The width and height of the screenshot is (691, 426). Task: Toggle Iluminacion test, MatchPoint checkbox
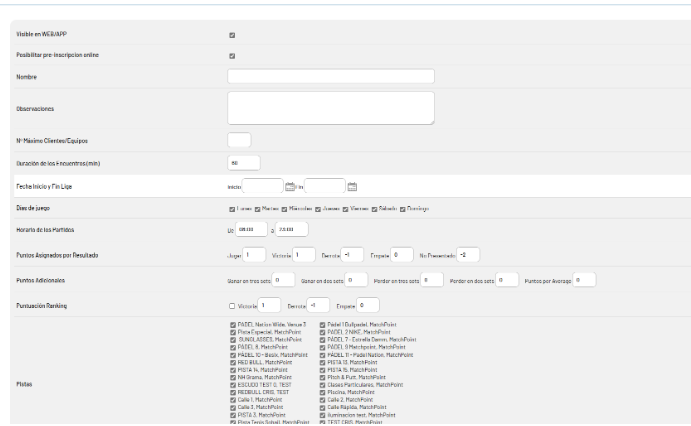coord(323,415)
